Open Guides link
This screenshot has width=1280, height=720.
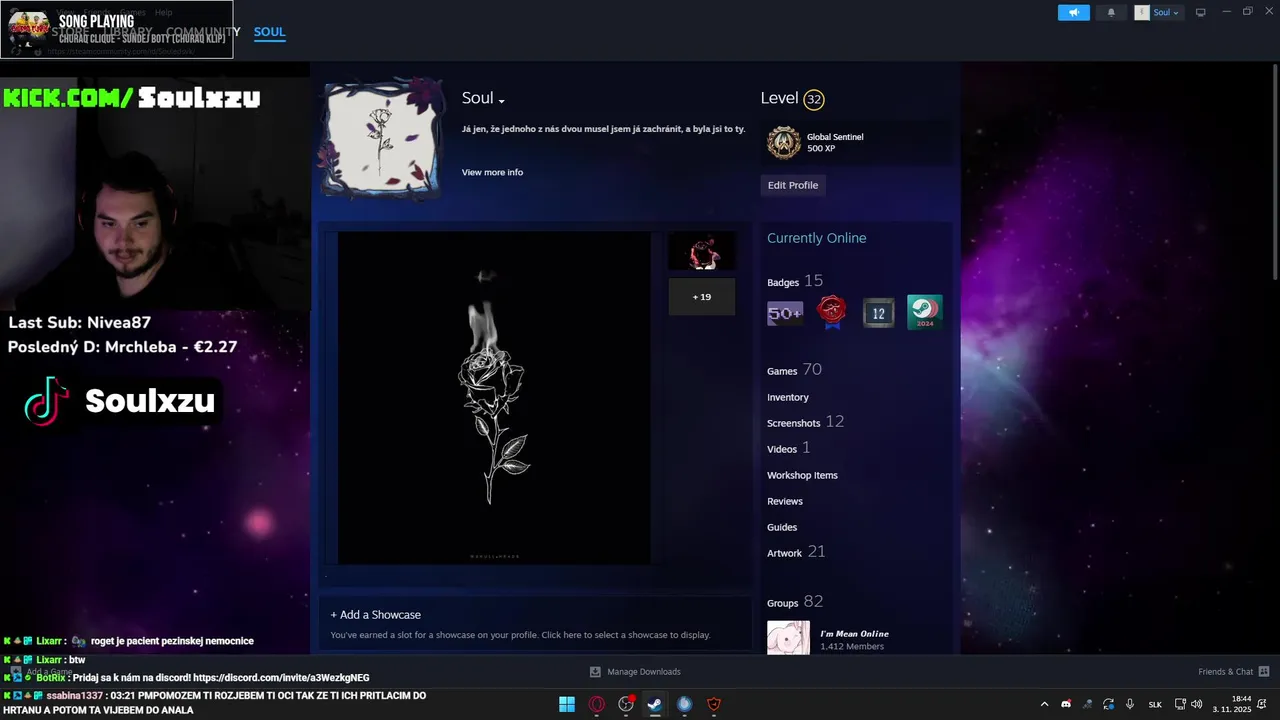point(782,527)
